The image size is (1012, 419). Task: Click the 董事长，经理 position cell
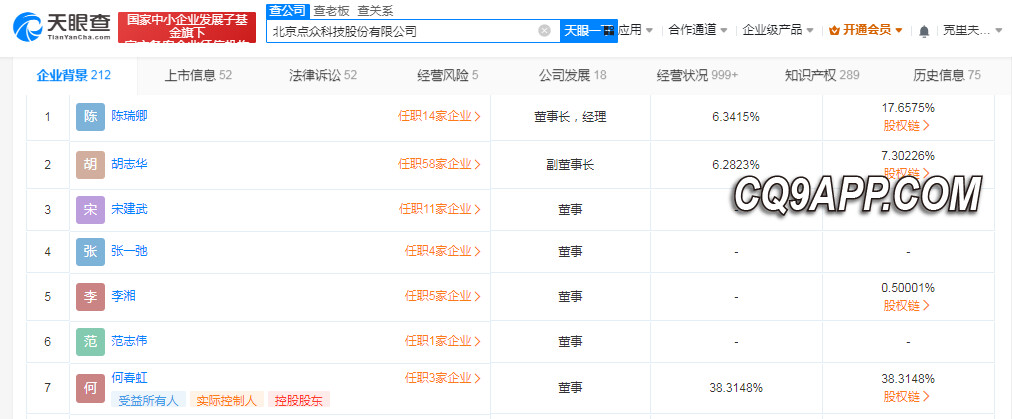pyautogui.click(x=570, y=117)
